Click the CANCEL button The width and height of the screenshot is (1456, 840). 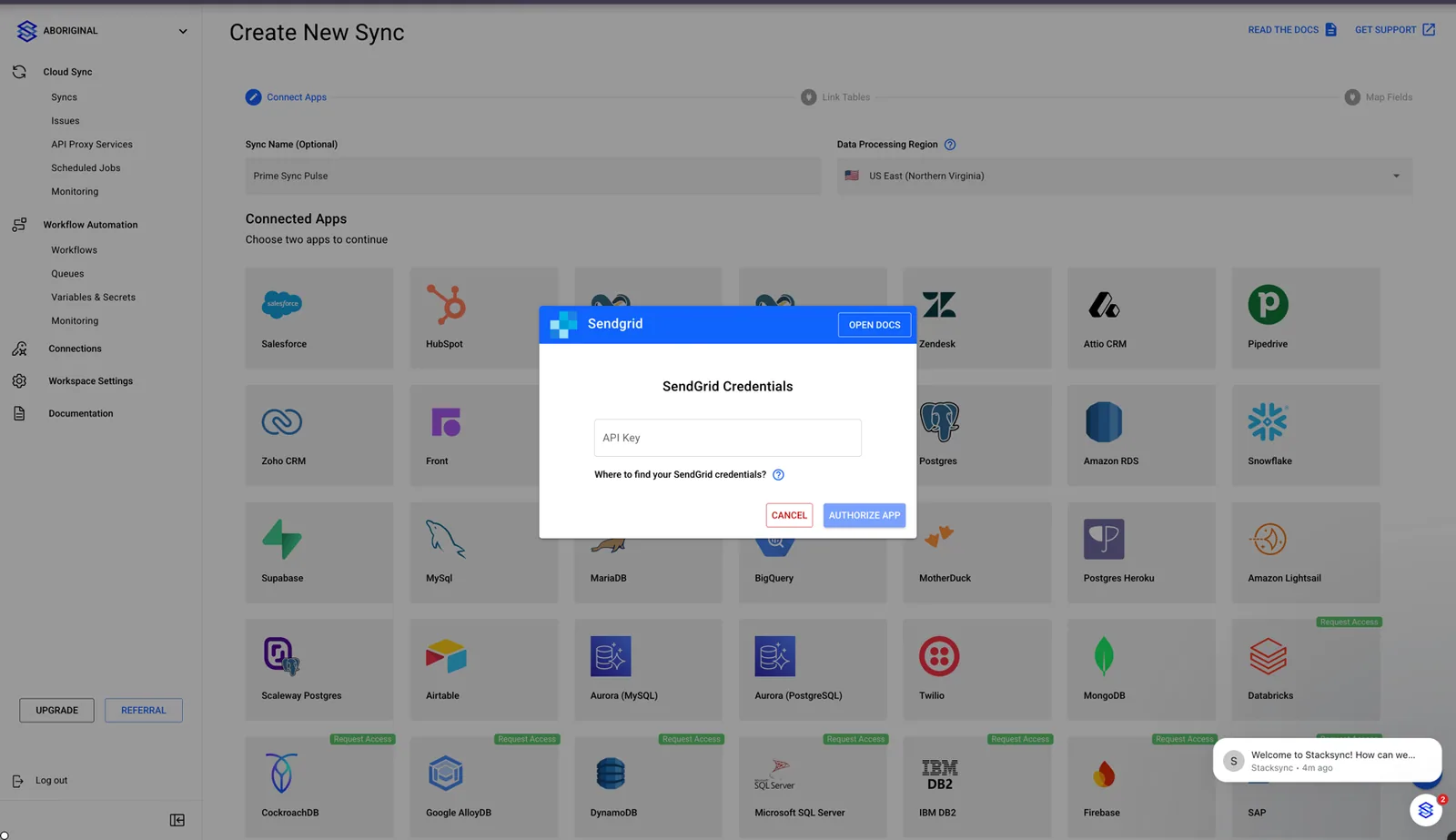coord(789,515)
